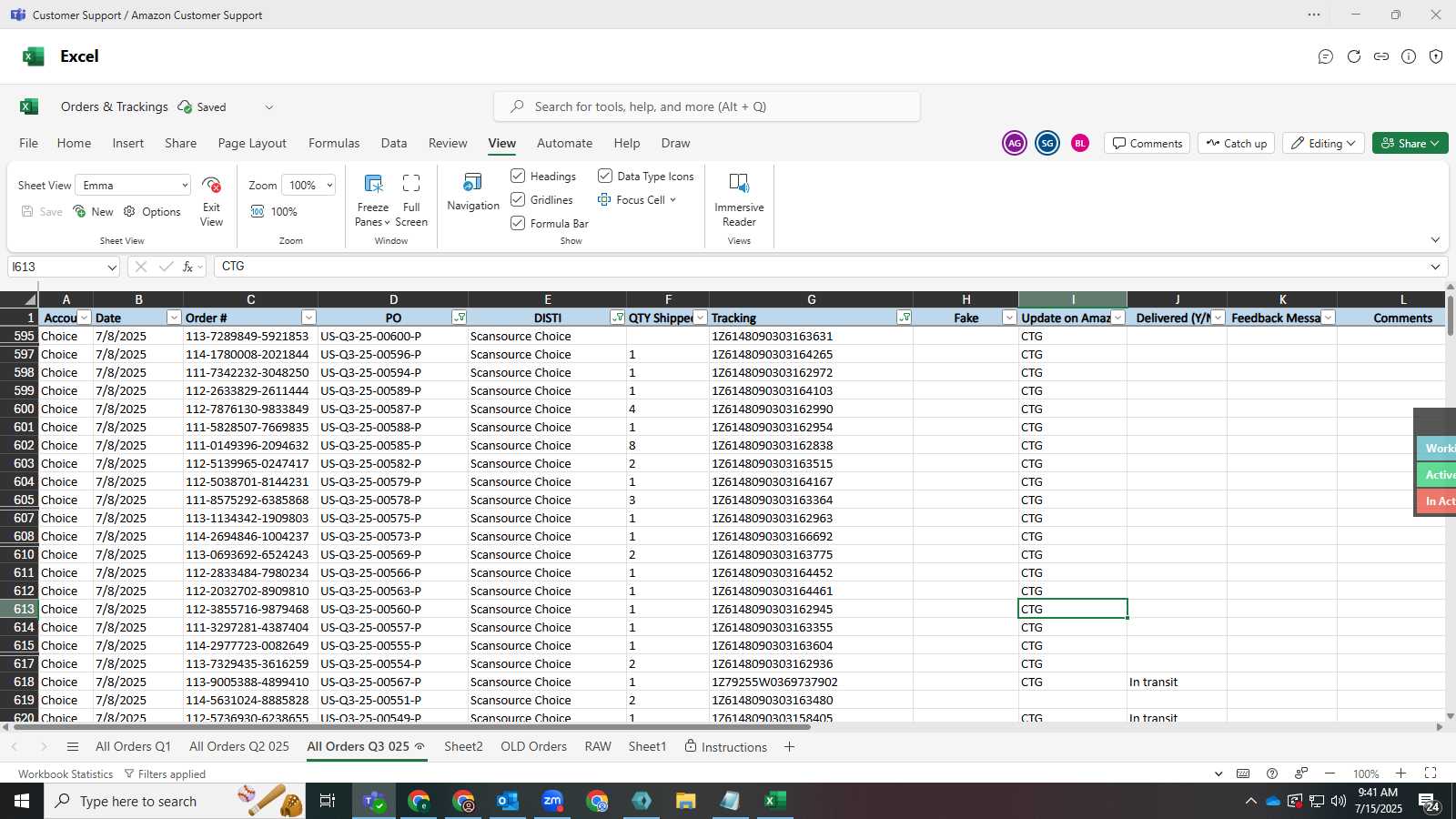This screenshot has width=1456, height=819.
Task: Open sheet view Options
Action: click(152, 211)
